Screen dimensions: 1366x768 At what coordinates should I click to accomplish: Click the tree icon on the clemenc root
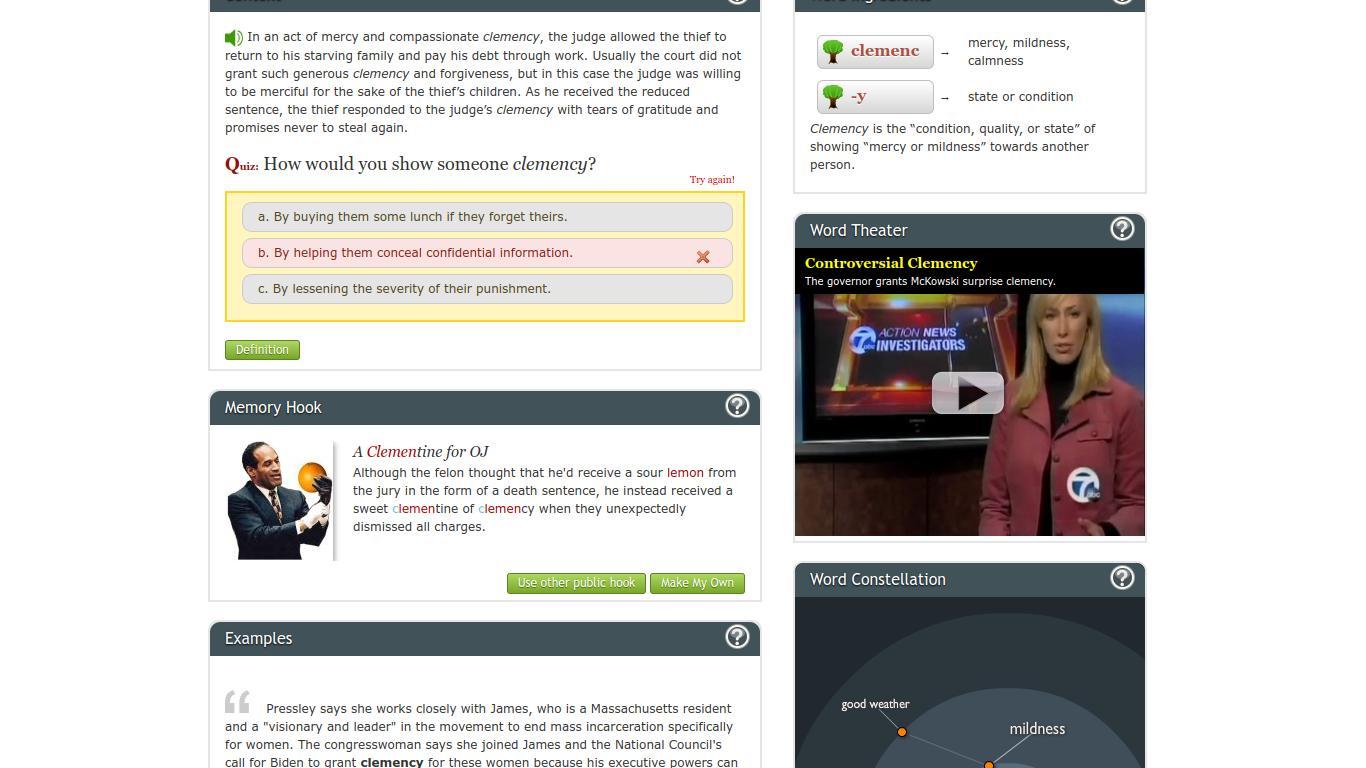point(833,51)
